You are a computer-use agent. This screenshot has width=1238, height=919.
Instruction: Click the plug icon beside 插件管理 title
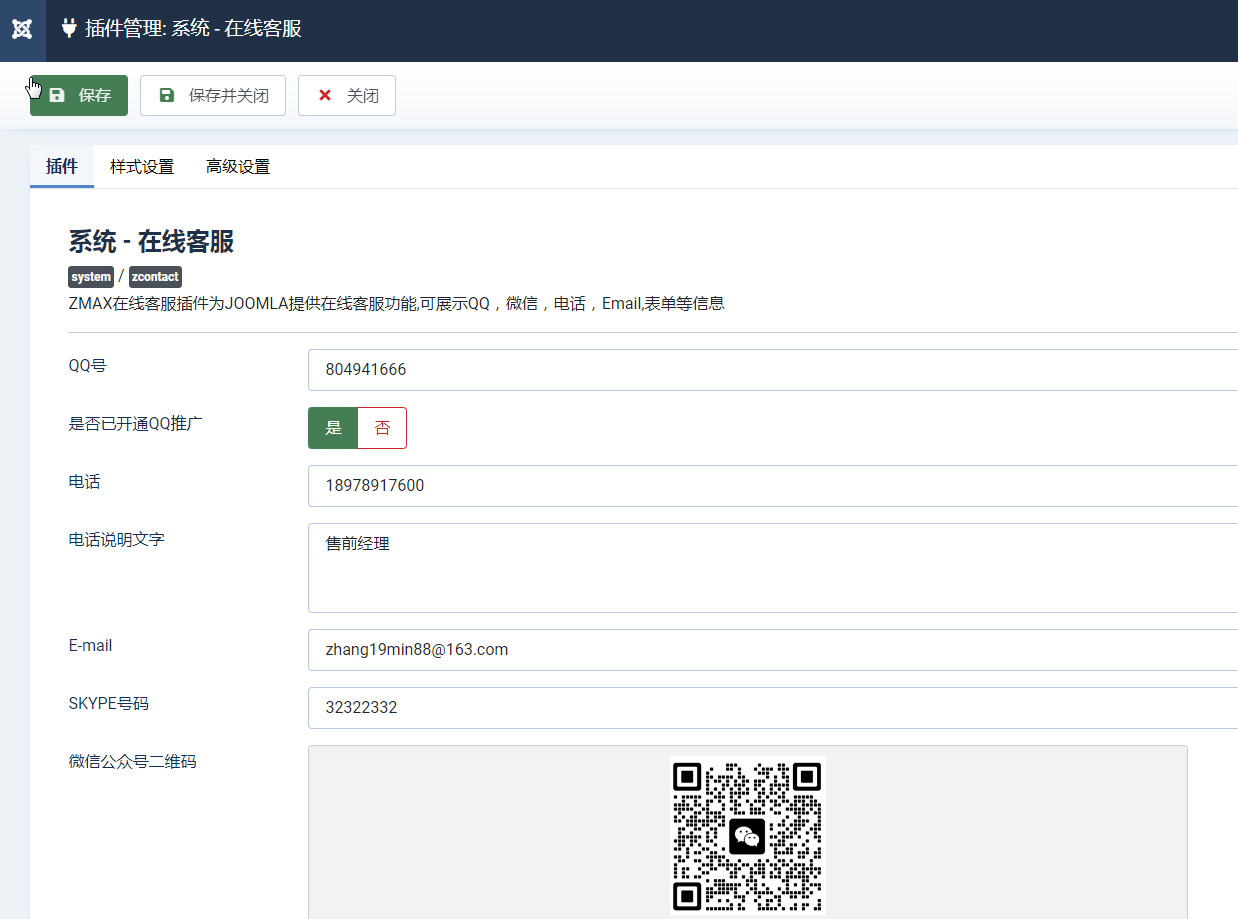(x=69, y=29)
